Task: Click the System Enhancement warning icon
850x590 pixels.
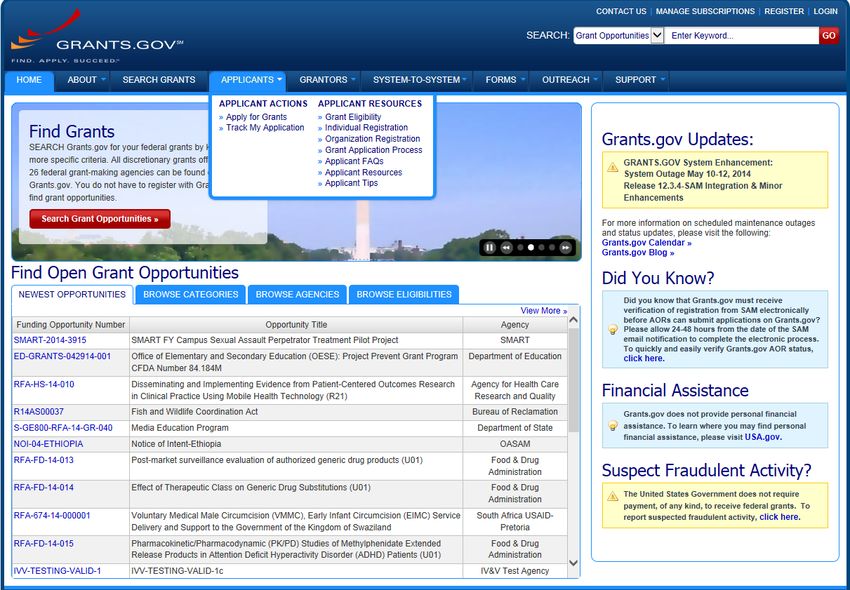Action: [613, 167]
